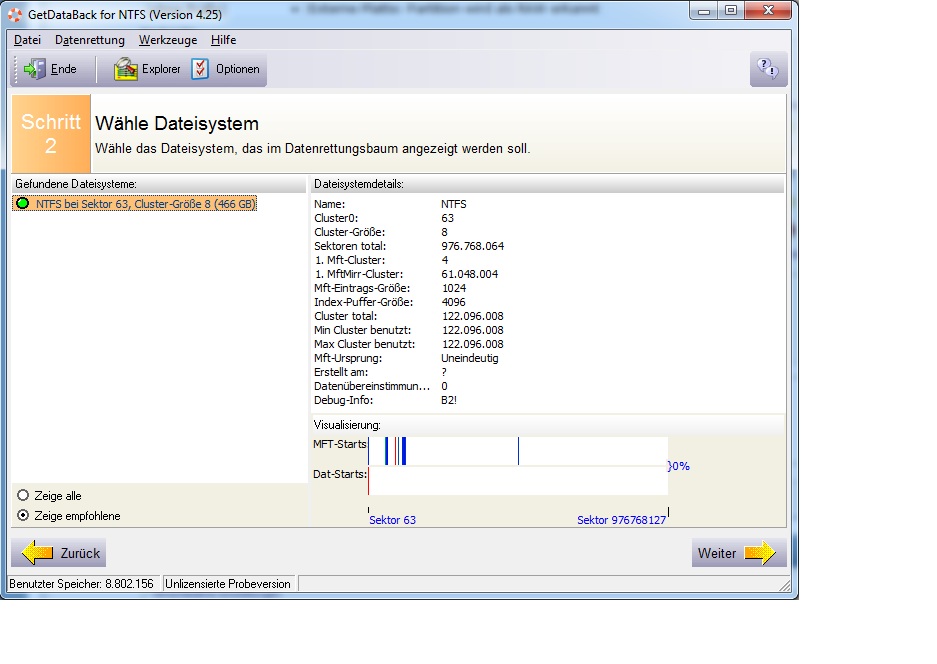This screenshot has height=664, width=937.
Task: Click the Mft-Eintrags-Größe value 1024
Action: (454, 288)
